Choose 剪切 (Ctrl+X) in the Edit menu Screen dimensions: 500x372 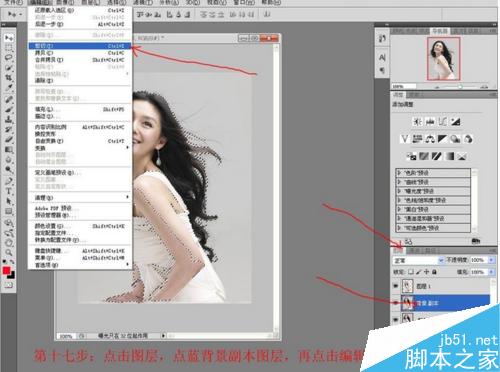[x=80, y=46]
